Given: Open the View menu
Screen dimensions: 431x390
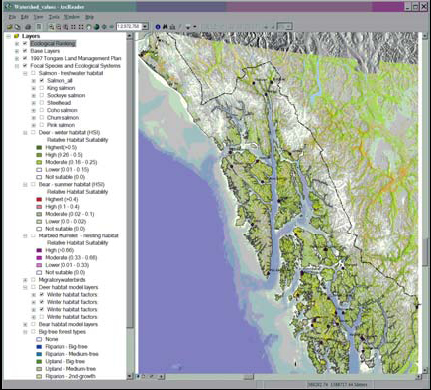Looking at the screenshot, I should [38, 17].
